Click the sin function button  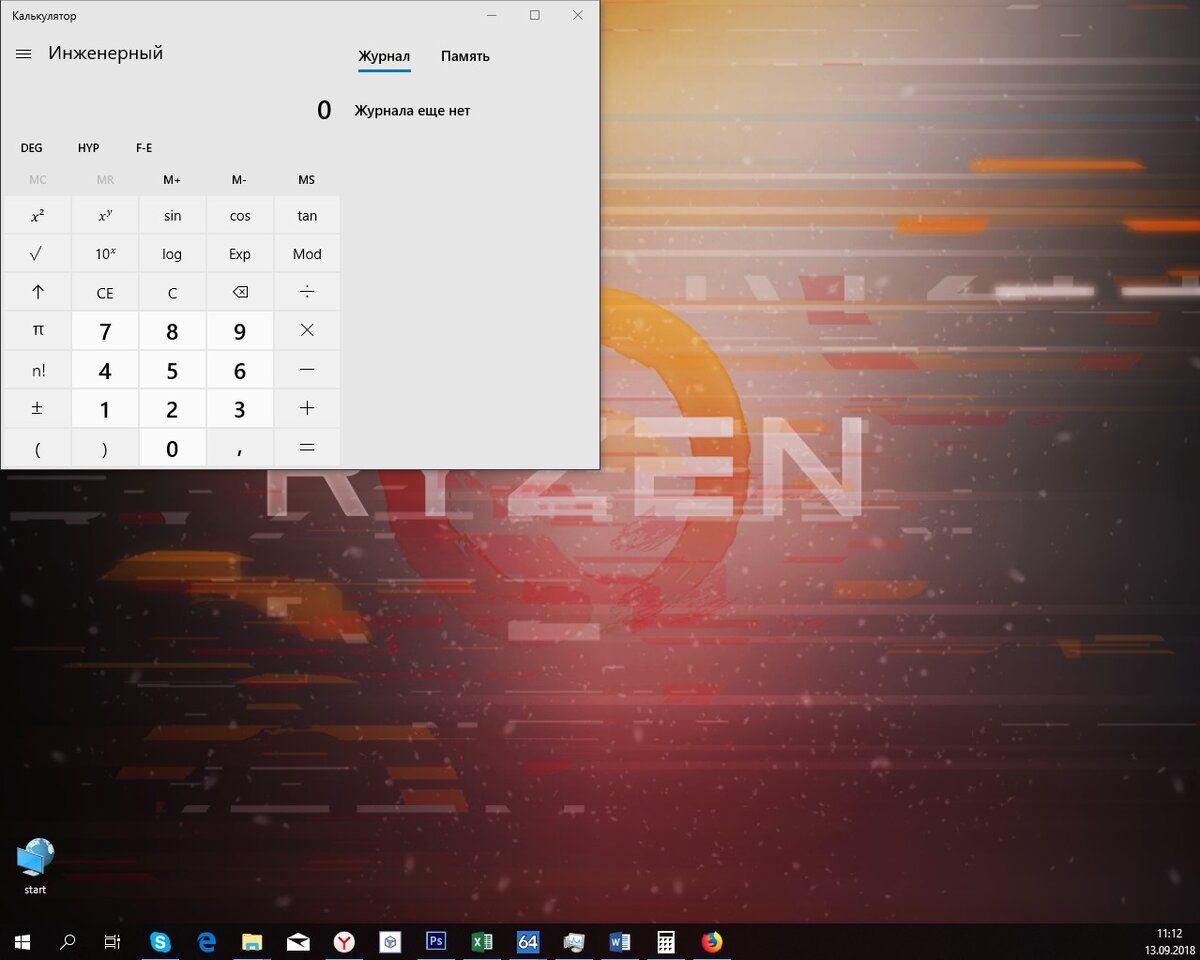[172, 215]
